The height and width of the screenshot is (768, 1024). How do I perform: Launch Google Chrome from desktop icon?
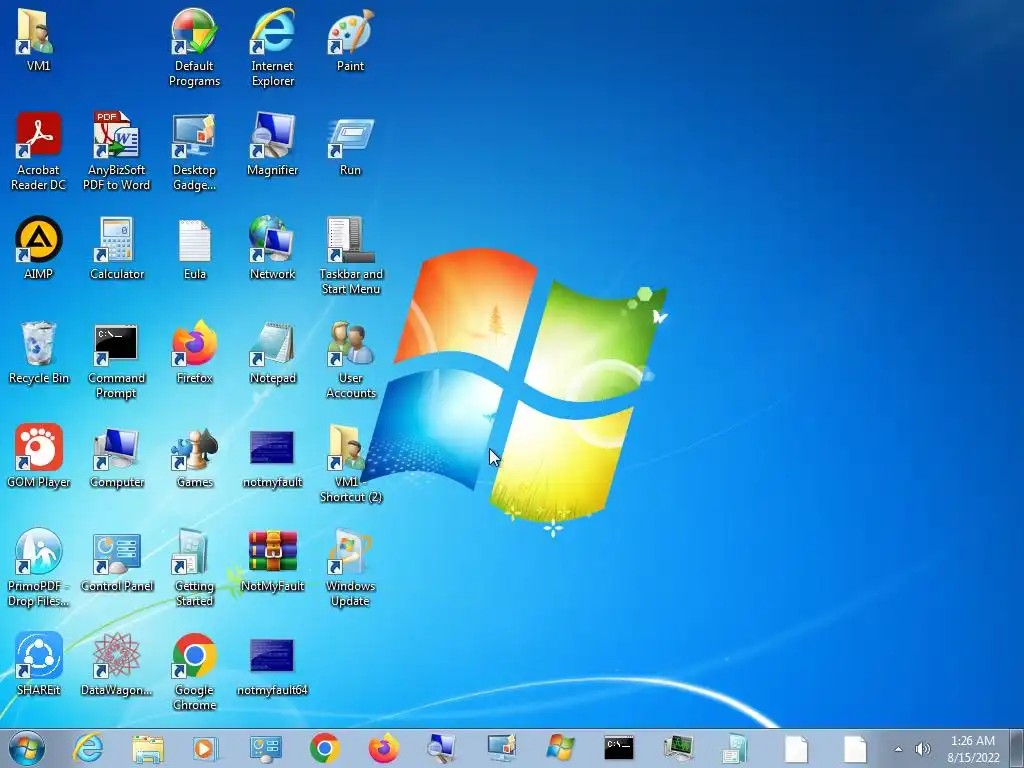(x=194, y=671)
